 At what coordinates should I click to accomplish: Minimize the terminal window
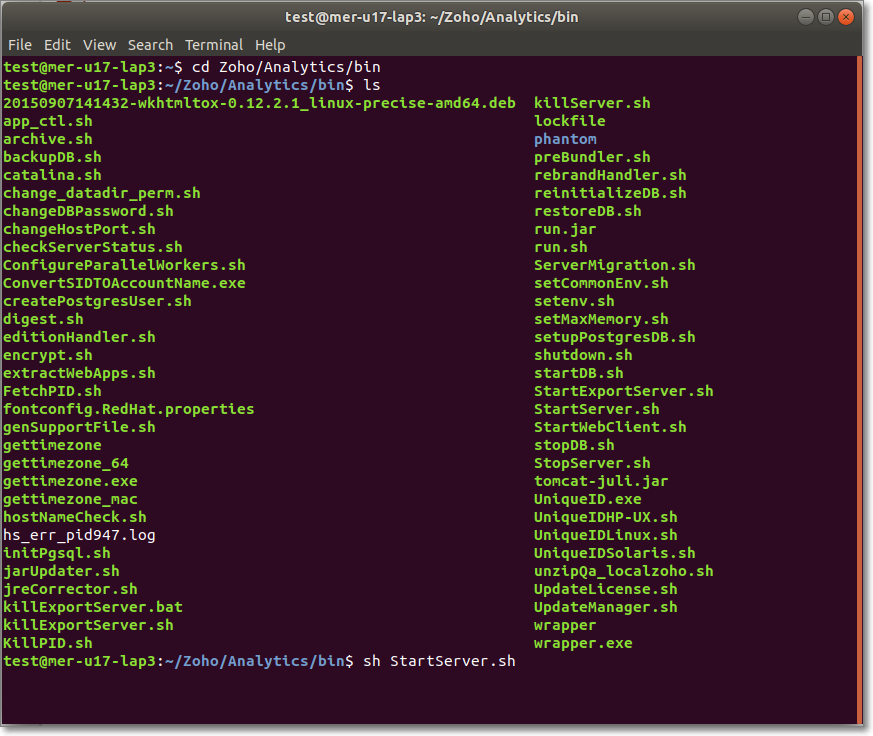[806, 17]
